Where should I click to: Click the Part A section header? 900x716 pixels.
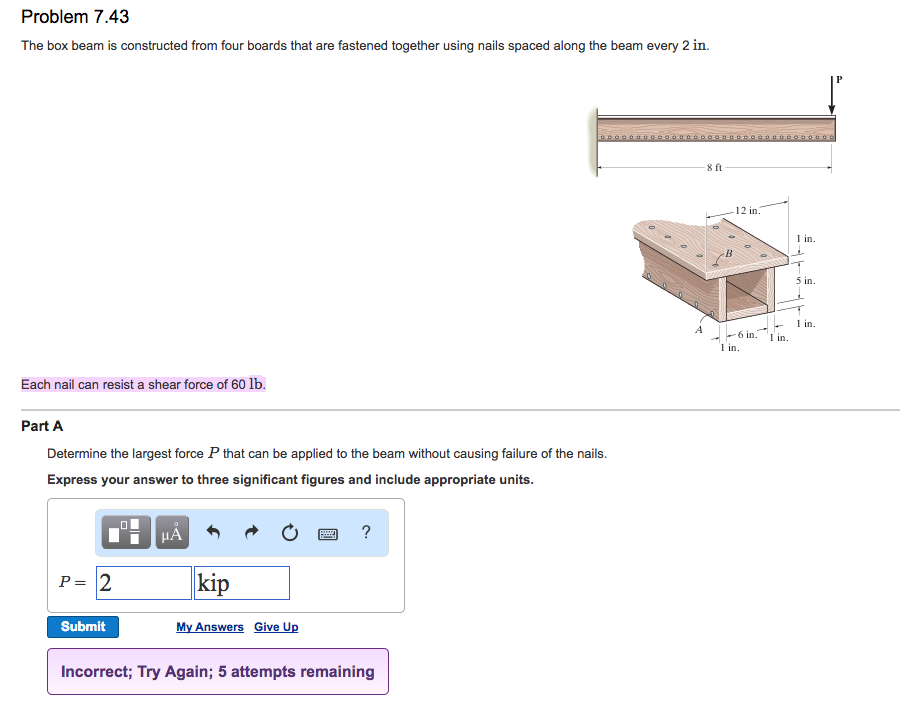[x=42, y=425]
